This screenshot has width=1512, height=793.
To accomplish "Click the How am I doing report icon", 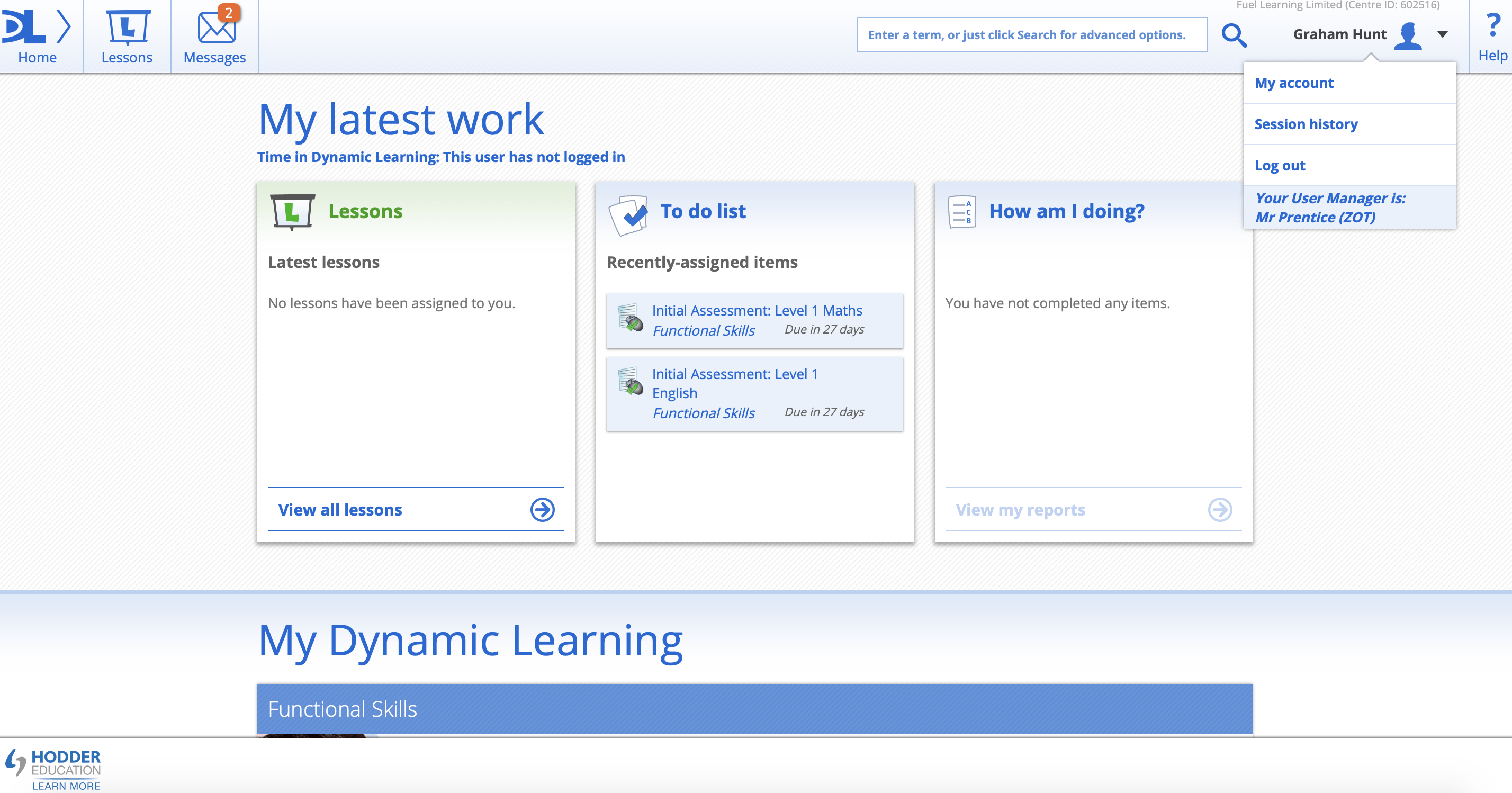I will coord(962,212).
